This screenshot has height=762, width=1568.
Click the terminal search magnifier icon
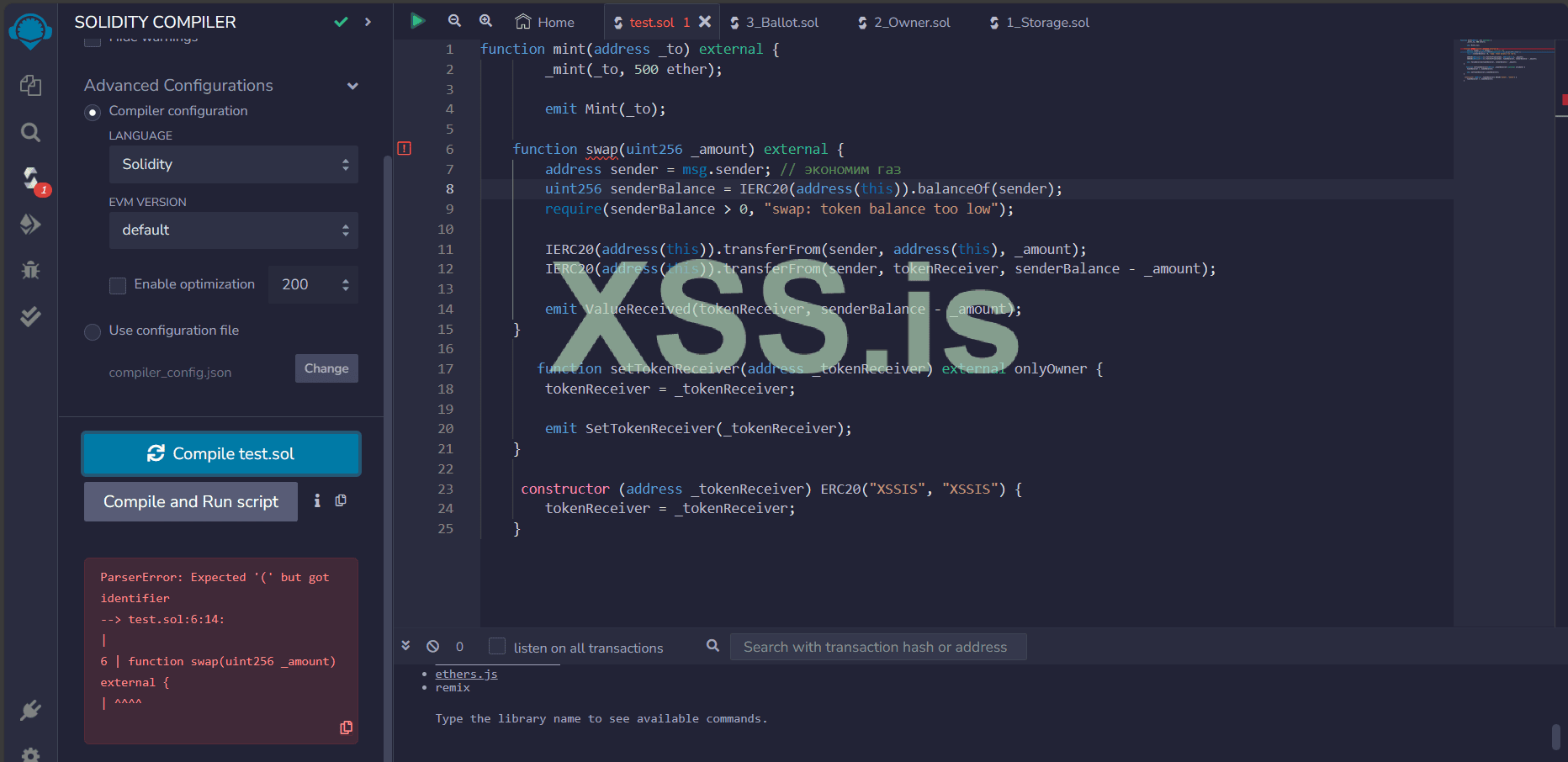(x=713, y=645)
